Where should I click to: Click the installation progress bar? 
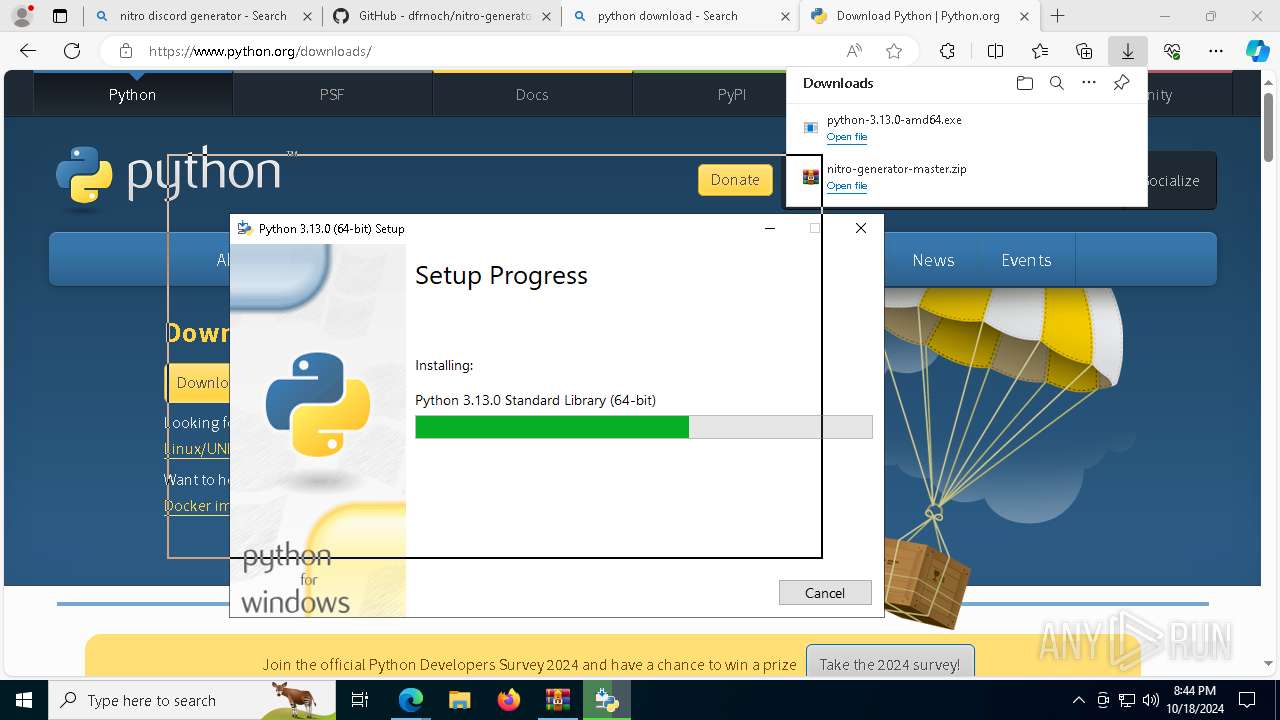pyautogui.click(x=644, y=427)
